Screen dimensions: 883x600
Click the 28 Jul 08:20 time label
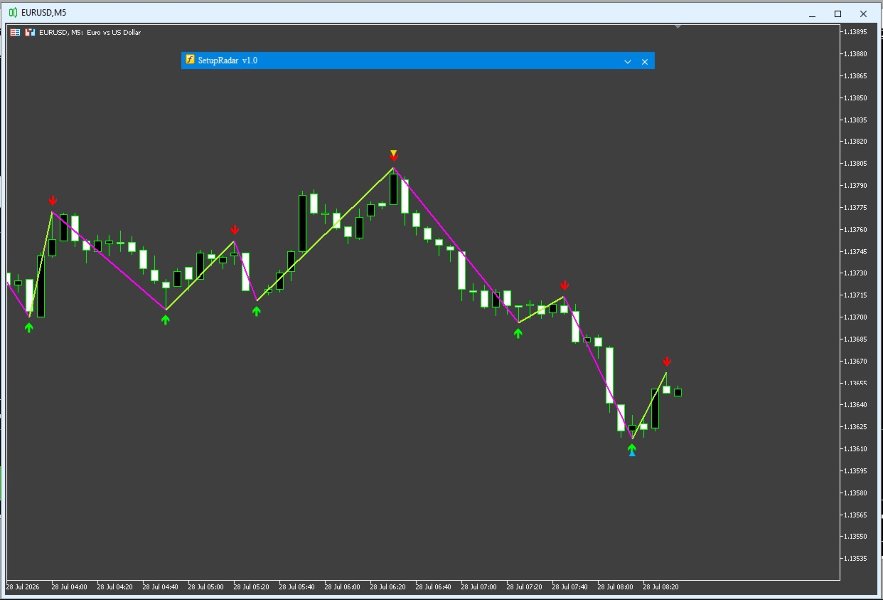pos(661,586)
